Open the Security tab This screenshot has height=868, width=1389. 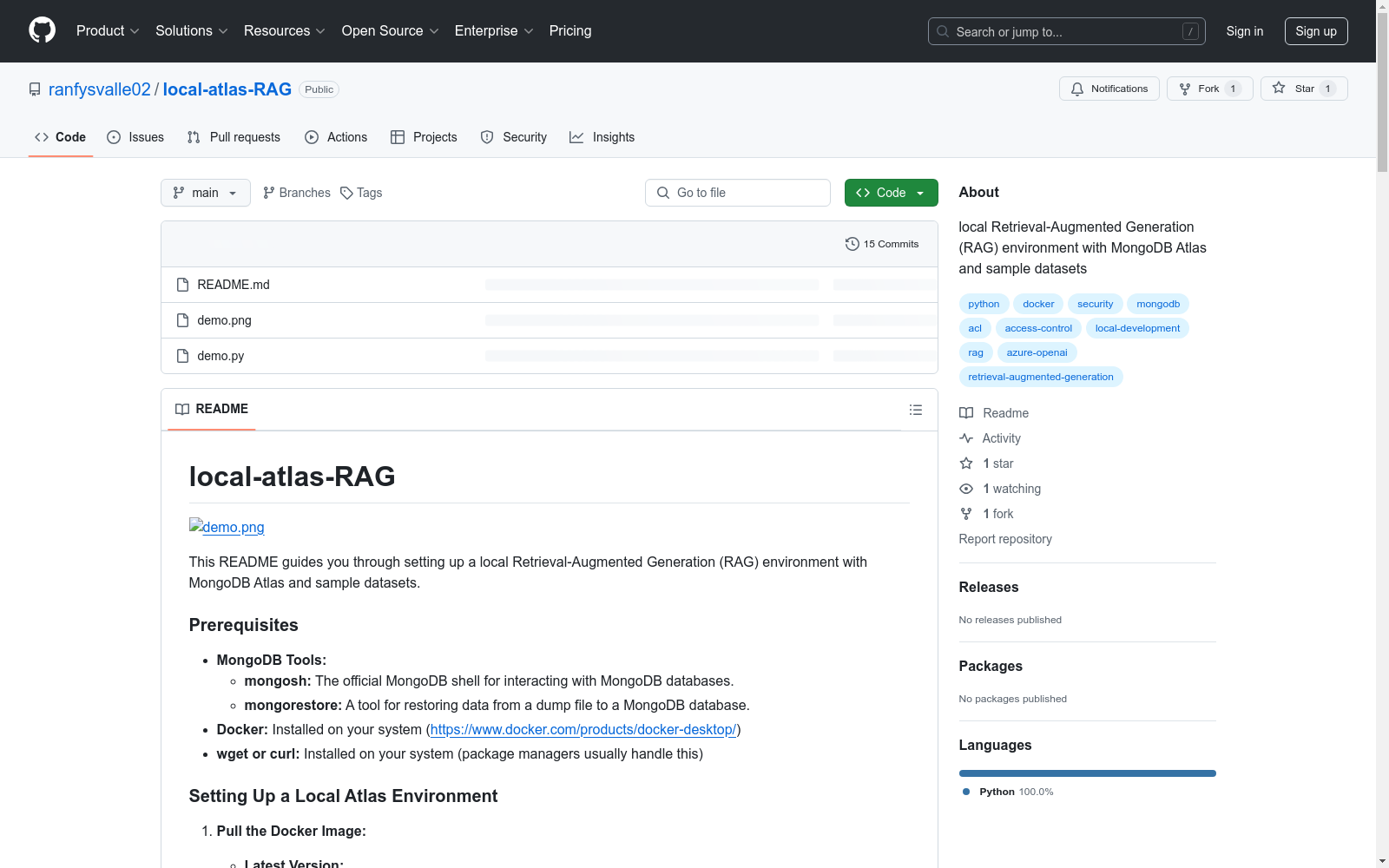coord(514,137)
